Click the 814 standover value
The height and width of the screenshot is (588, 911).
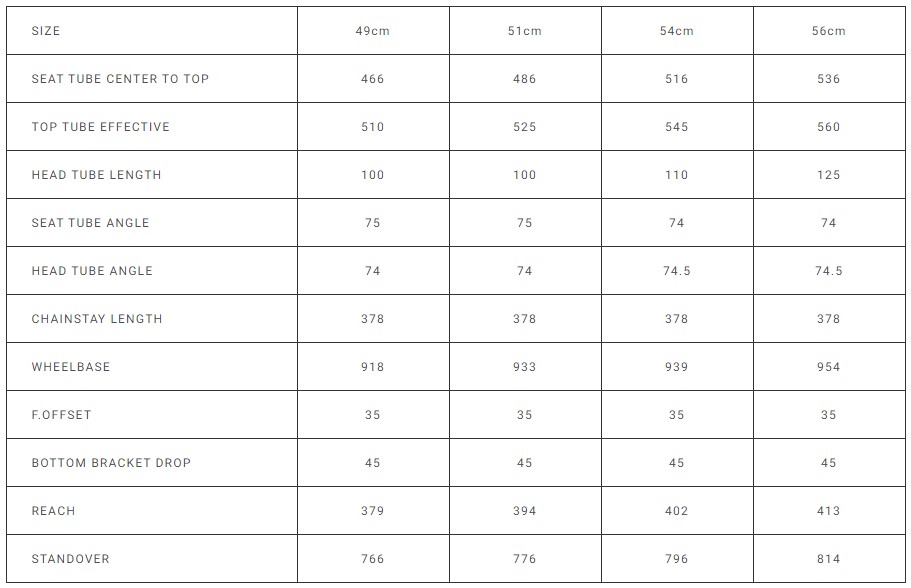click(829, 559)
